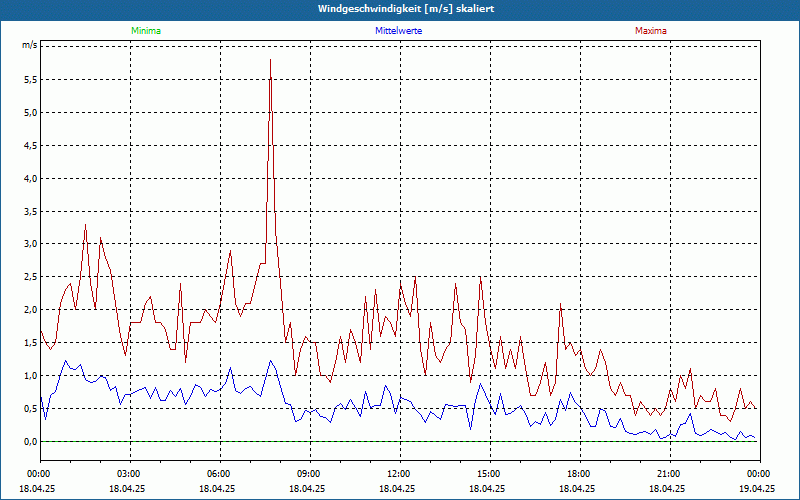800x500 pixels.
Task: Click the 4,5 y-axis value
Action: (31, 146)
